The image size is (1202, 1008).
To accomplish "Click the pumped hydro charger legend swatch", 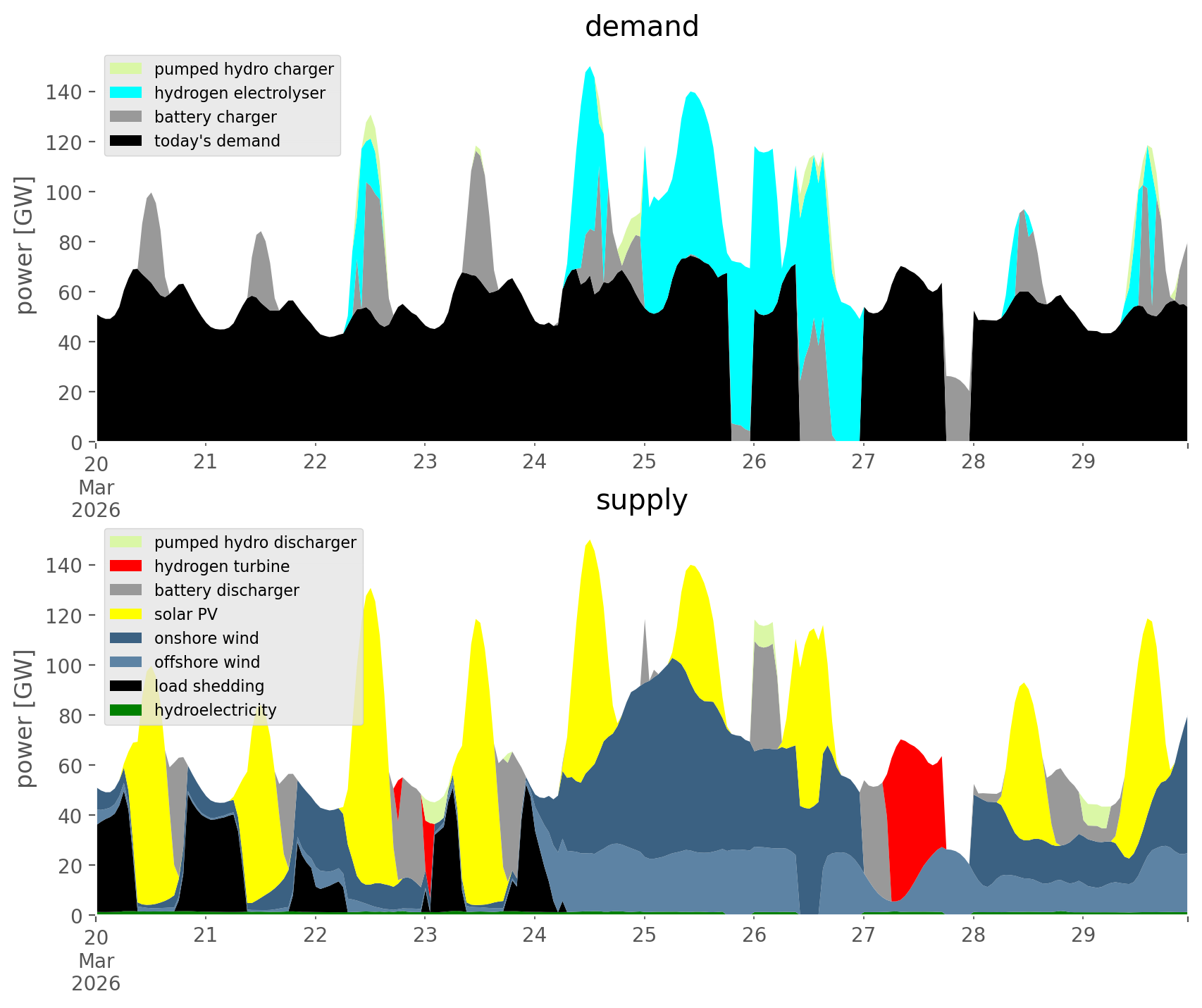I will point(126,69).
